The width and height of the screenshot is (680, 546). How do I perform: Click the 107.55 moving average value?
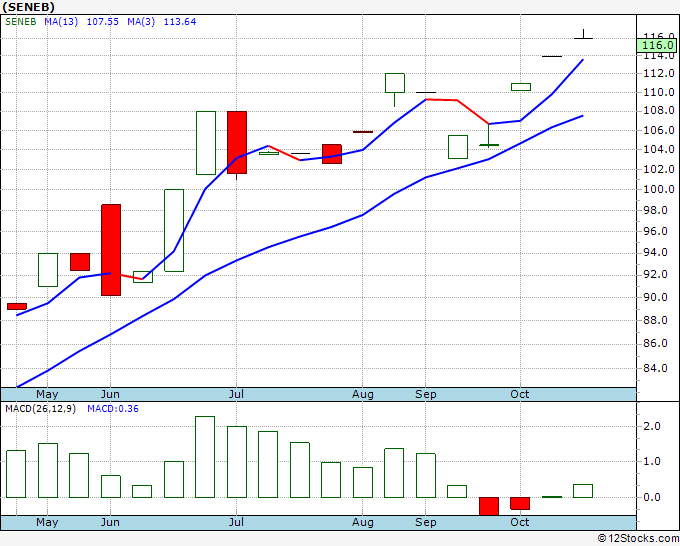(x=103, y=22)
